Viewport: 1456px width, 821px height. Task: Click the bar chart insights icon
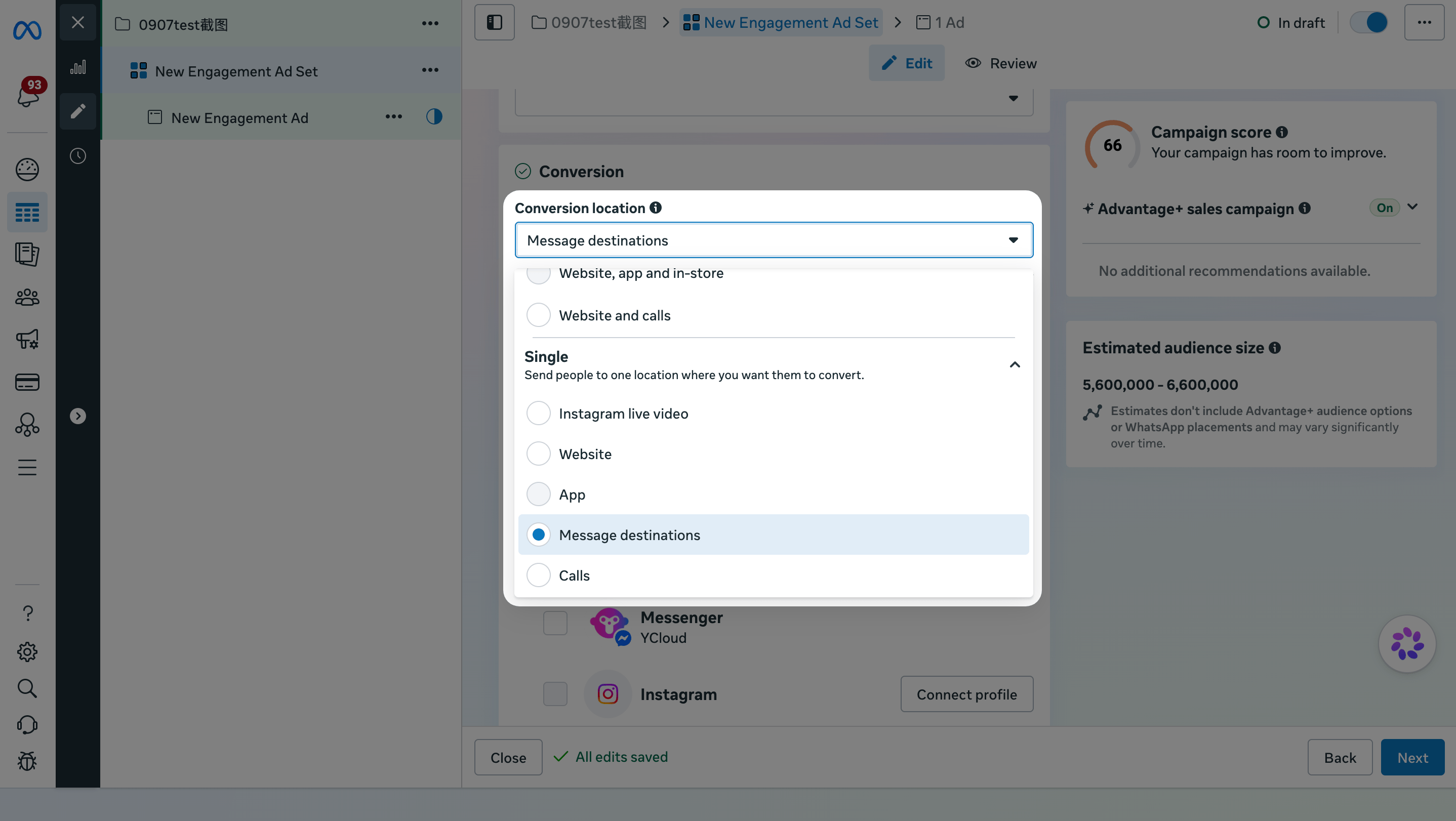pyautogui.click(x=78, y=67)
